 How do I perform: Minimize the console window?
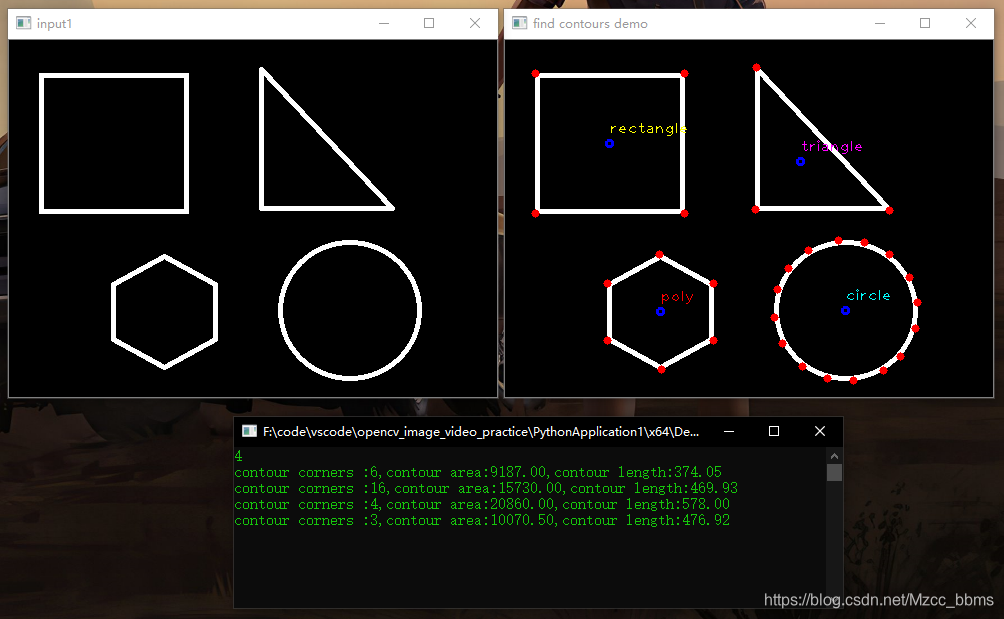[729, 431]
